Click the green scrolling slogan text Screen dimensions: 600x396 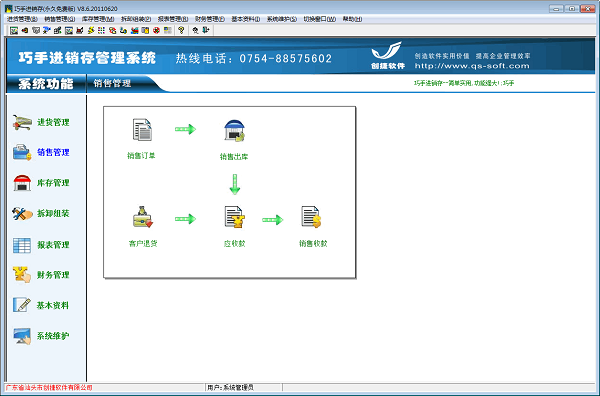pyautogui.click(x=464, y=83)
